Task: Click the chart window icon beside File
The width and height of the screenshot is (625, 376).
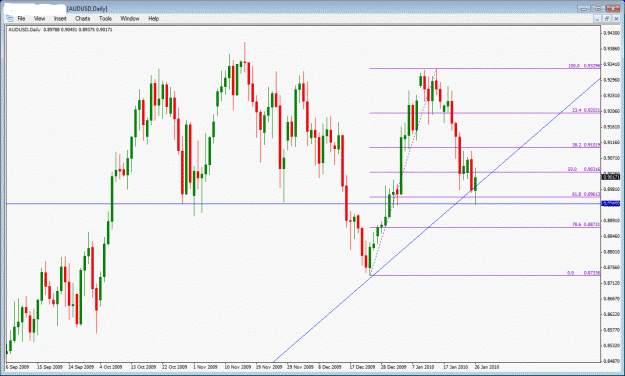Action: [10, 19]
